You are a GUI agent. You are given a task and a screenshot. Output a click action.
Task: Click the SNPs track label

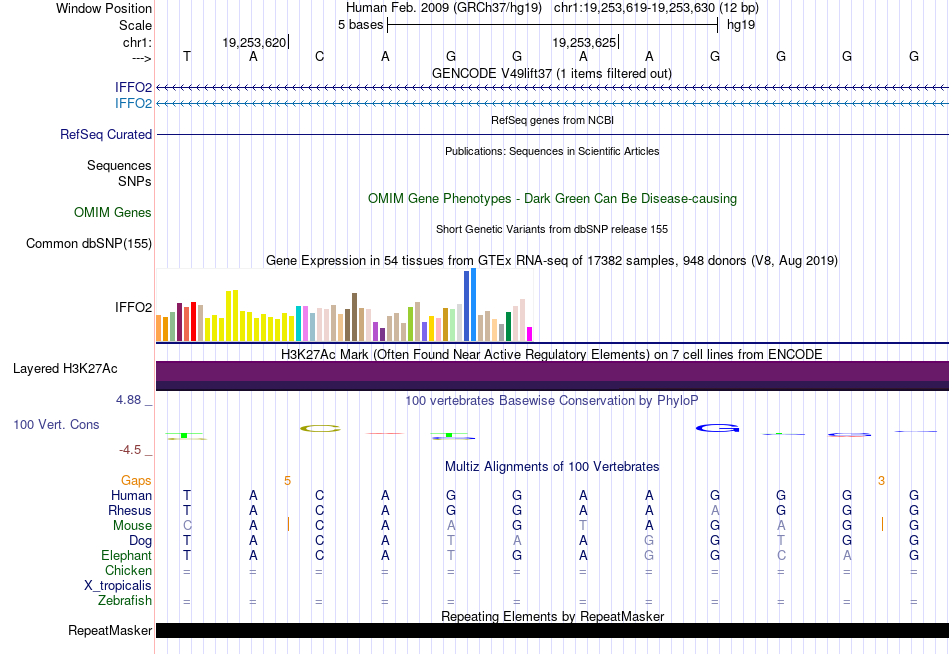[135, 181]
